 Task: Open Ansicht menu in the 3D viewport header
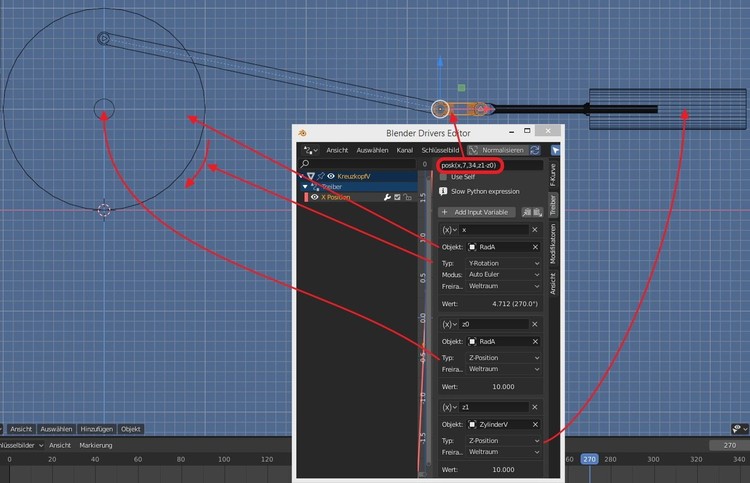point(21,429)
